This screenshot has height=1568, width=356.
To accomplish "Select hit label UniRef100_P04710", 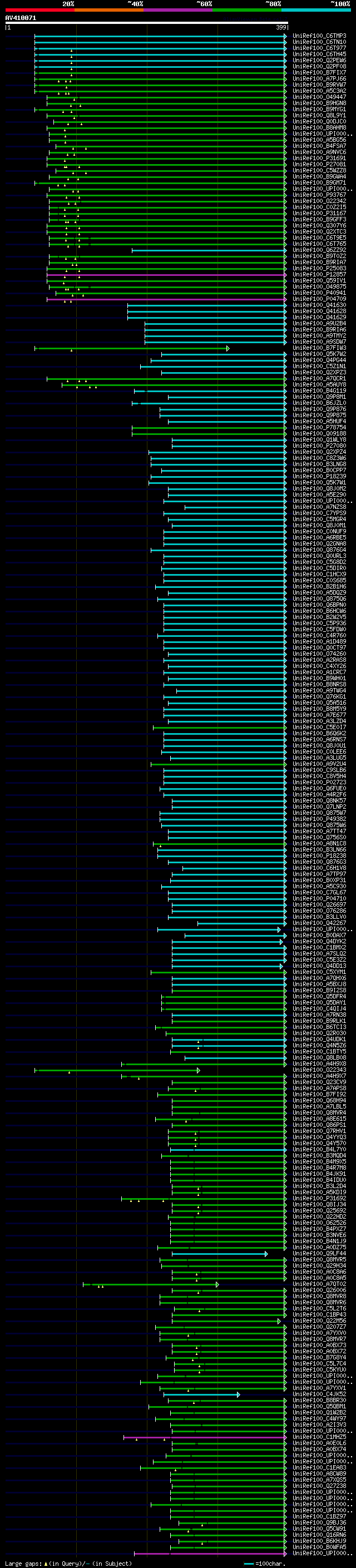I will (319, 898).
